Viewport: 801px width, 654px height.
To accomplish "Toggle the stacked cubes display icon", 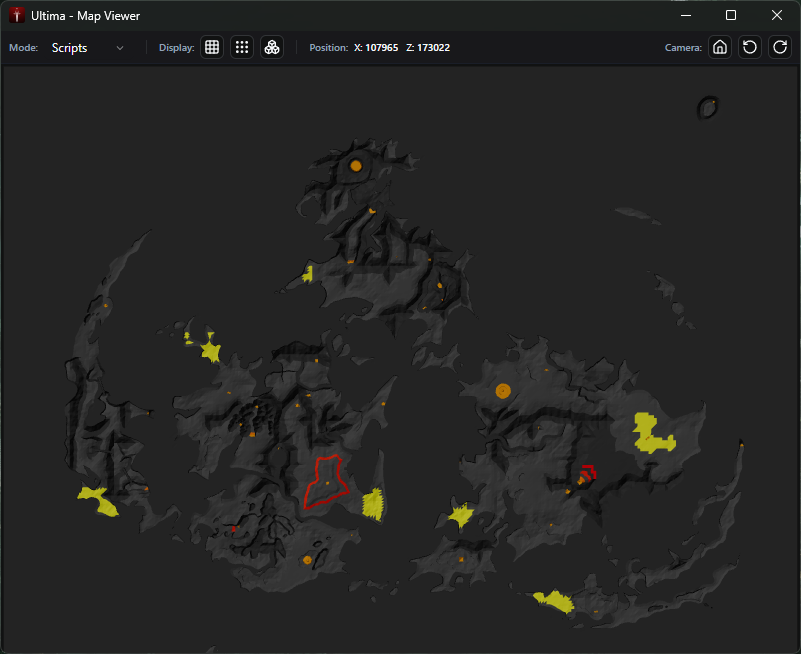I will coord(272,48).
